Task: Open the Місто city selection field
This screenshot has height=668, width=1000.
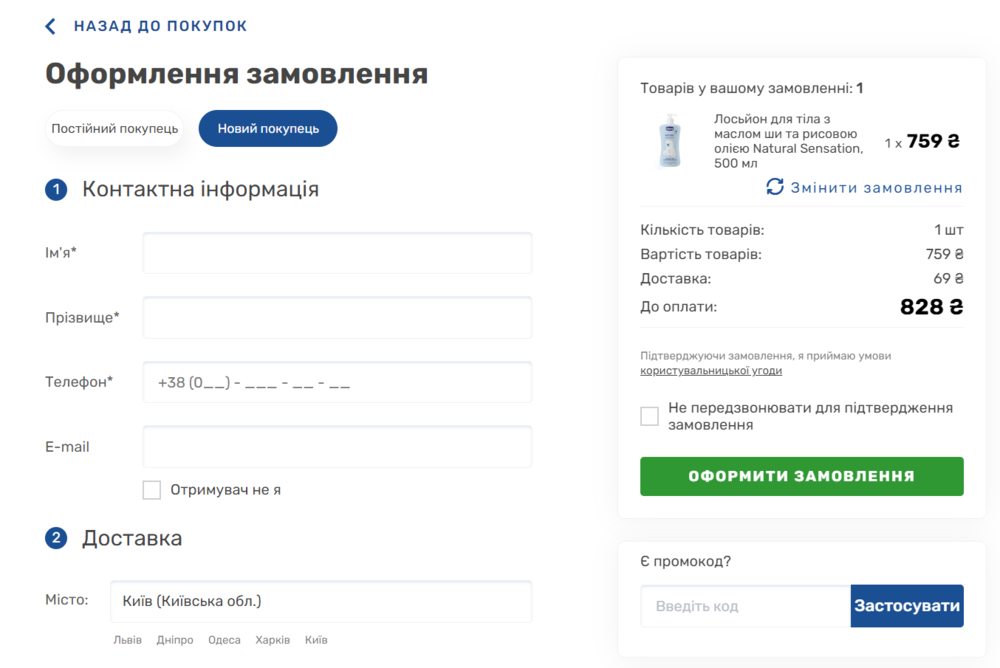Action: [x=320, y=601]
